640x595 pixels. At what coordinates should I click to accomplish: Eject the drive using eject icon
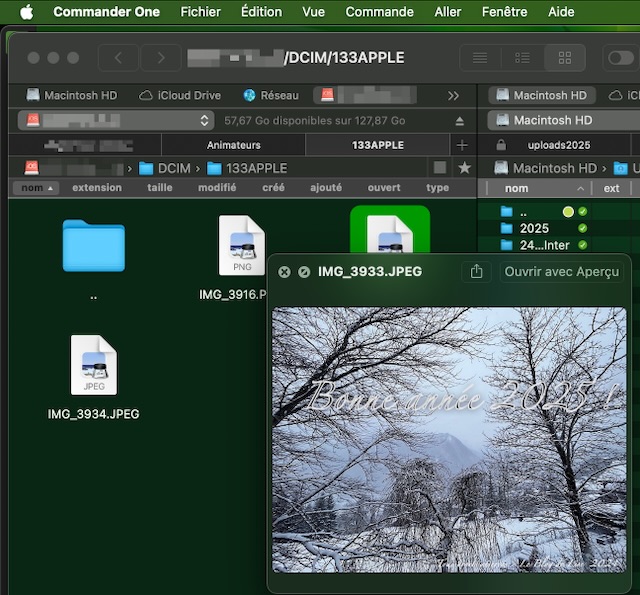[460, 121]
